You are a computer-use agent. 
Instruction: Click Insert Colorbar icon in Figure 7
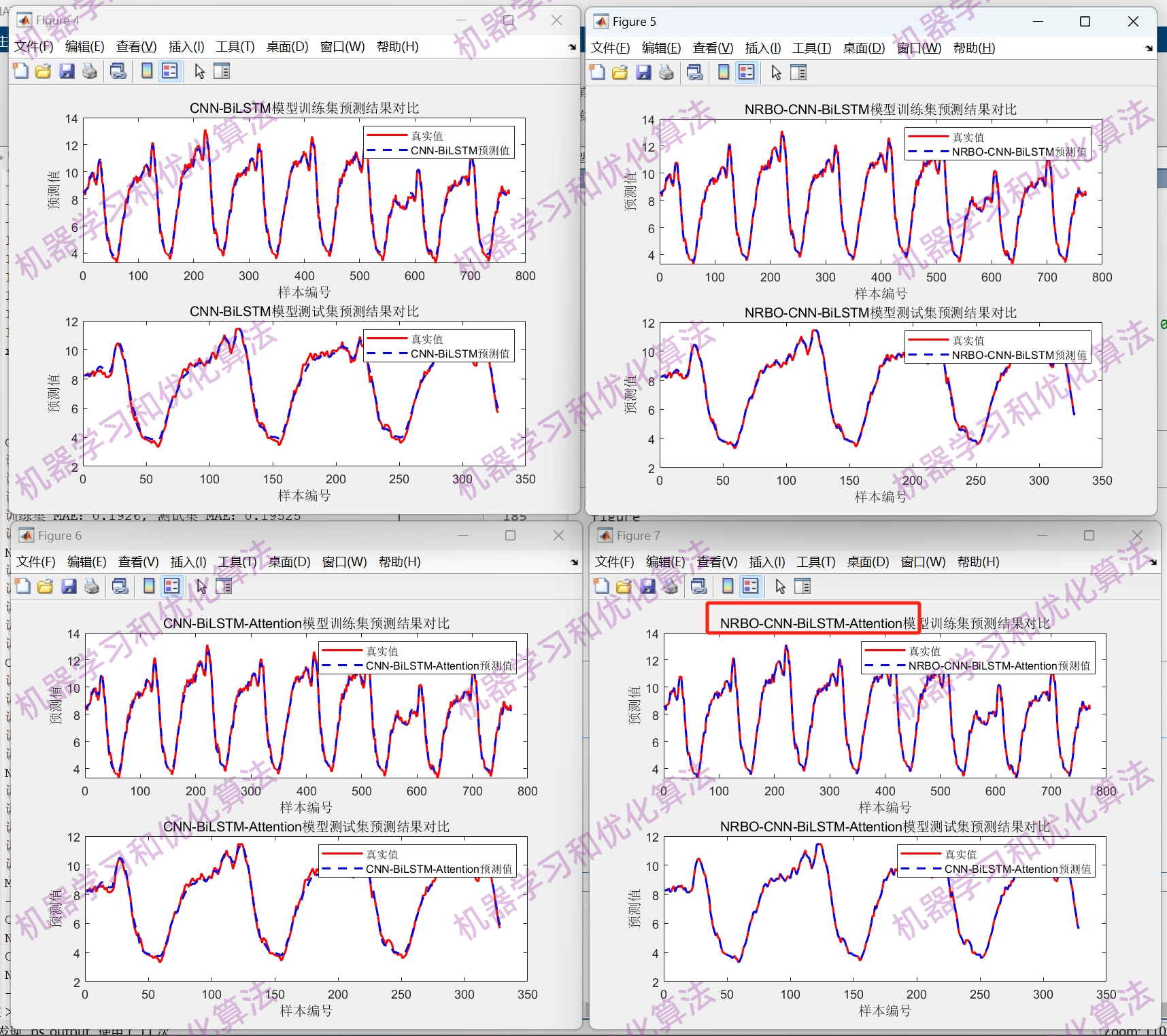(x=728, y=586)
